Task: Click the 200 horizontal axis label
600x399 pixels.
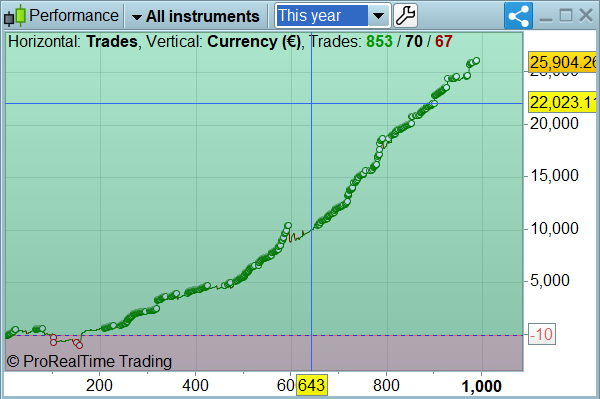Action: 99,385
